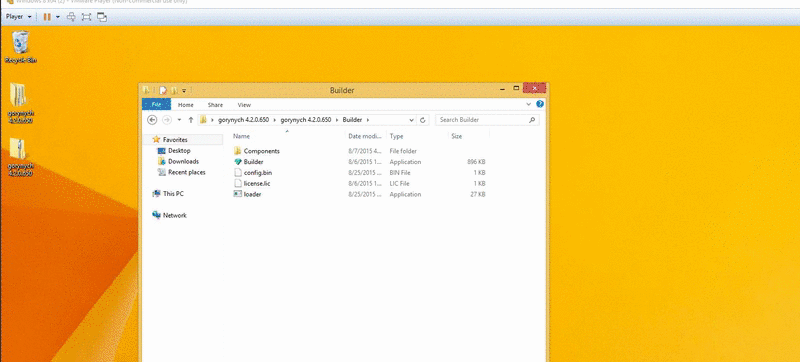Open Desktop in navigation pane

pos(179,151)
